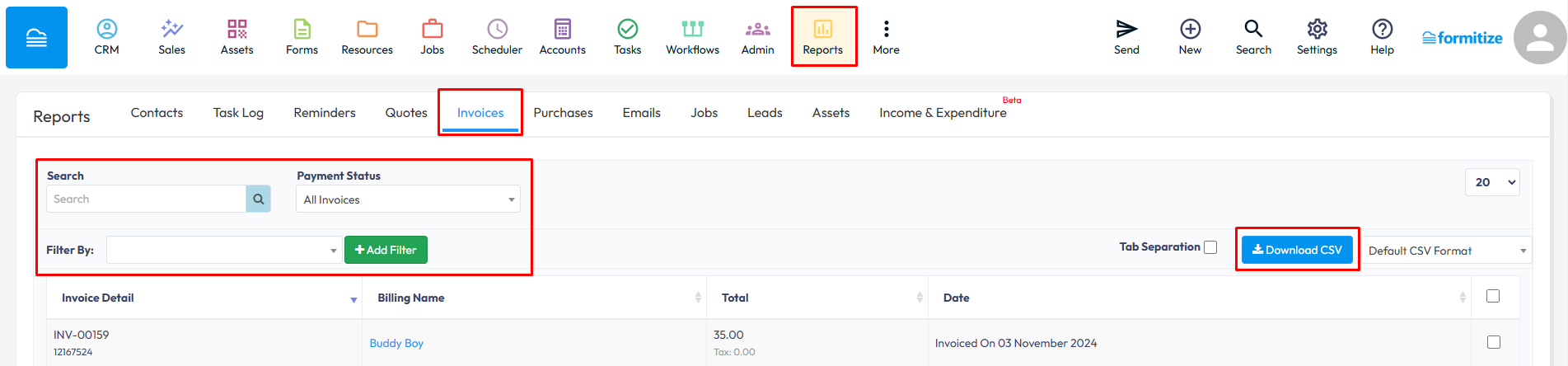The image size is (1568, 366).
Task: Click the total amount 35.00
Action: click(x=728, y=335)
